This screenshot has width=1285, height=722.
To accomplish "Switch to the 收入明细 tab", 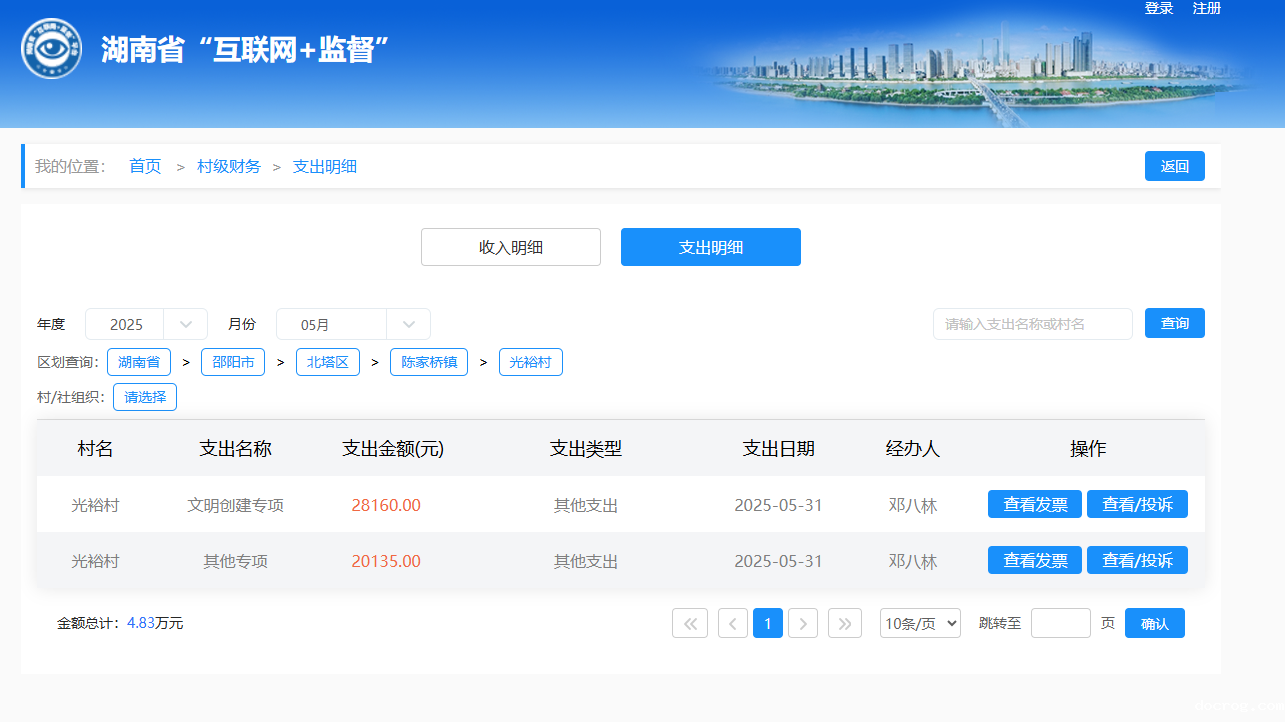I will click(x=510, y=247).
